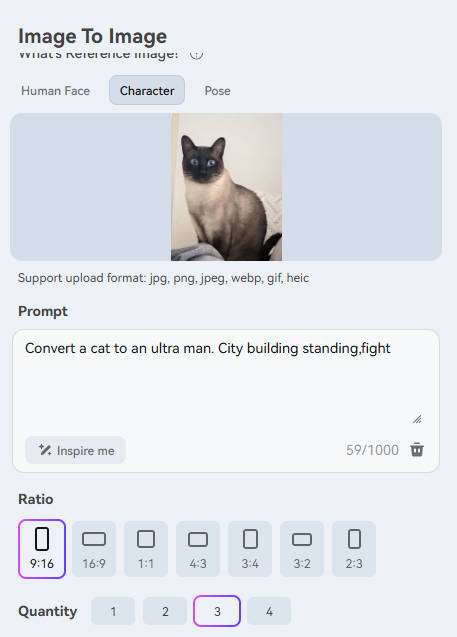Click inside the Prompt text field
Image resolution: width=457 pixels, height=637 pixels.
(x=226, y=382)
